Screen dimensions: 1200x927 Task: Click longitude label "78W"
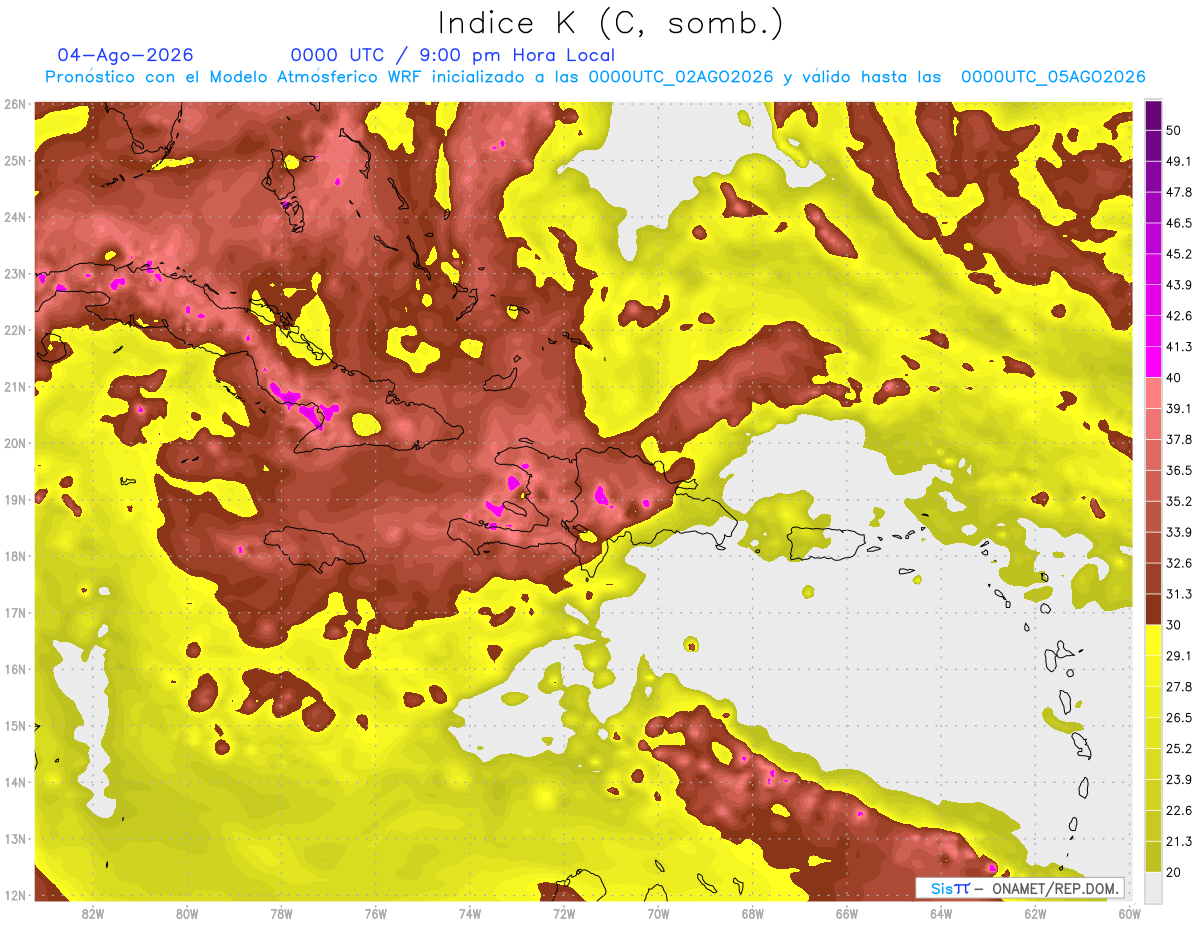[x=281, y=913]
